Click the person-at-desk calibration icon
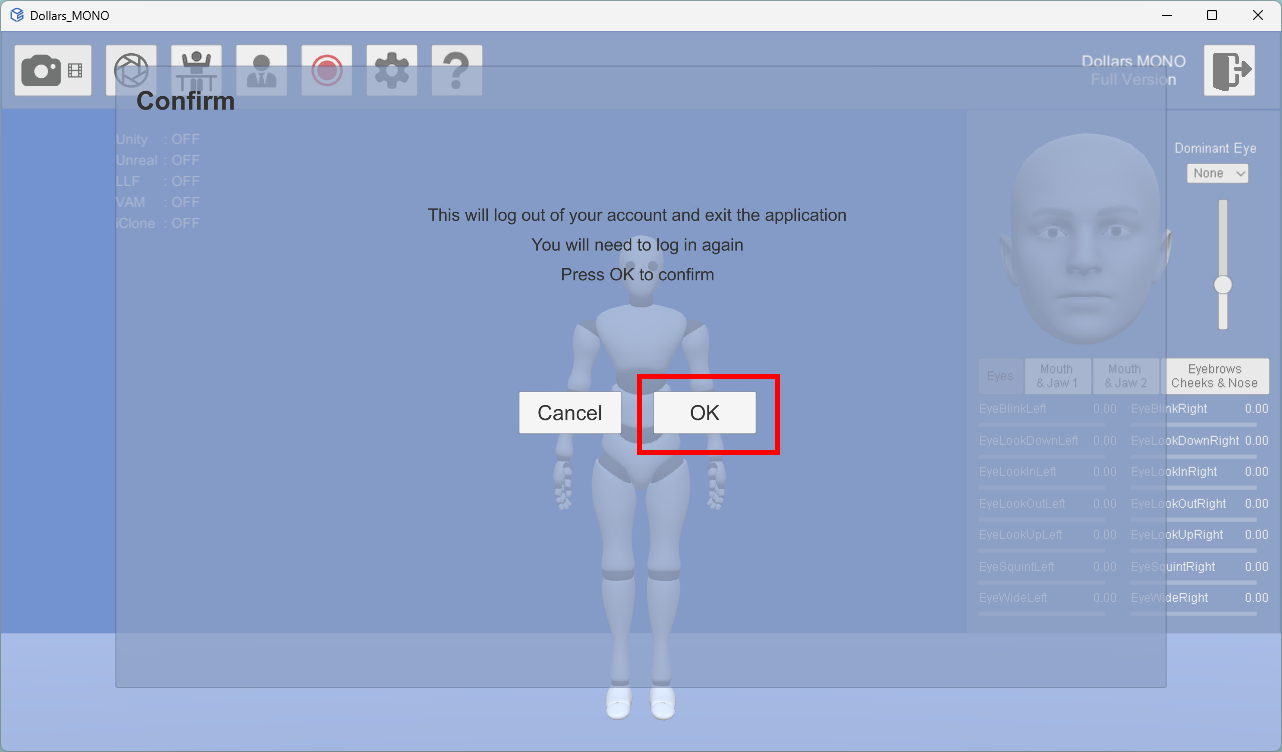1282x752 pixels. click(x=196, y=71)
